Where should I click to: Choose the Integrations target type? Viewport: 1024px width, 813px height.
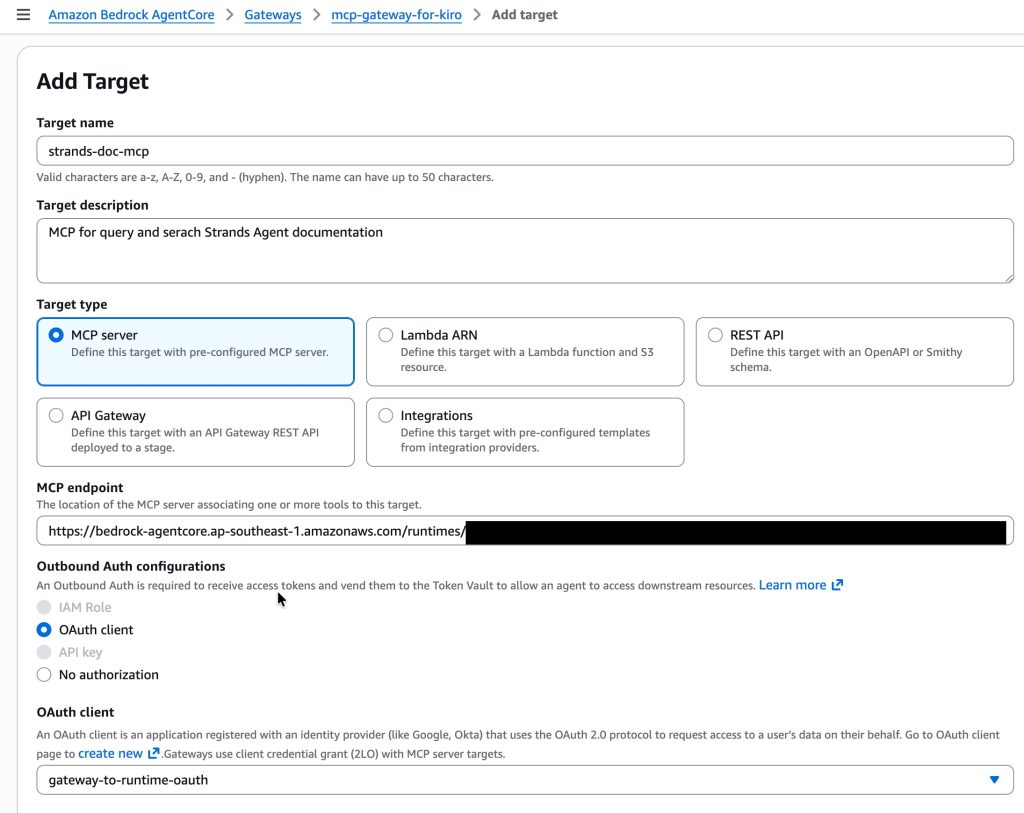(x=386, y=416)
